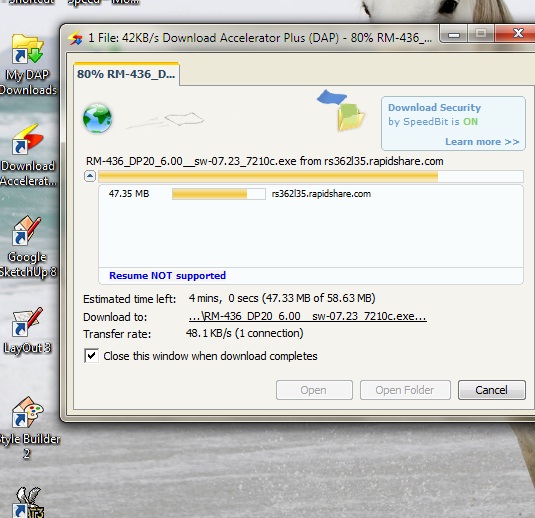The image size is (535, 518).
Task: Click the Resume NOT supported text
Action: [x=168, y=275]
